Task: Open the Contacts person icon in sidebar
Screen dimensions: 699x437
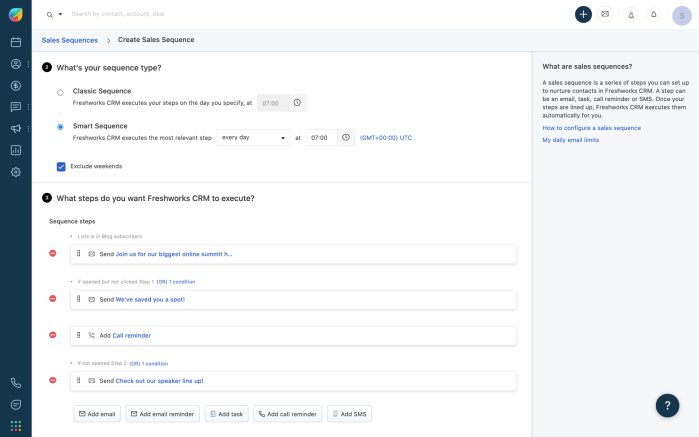Action: coord(16,64)
